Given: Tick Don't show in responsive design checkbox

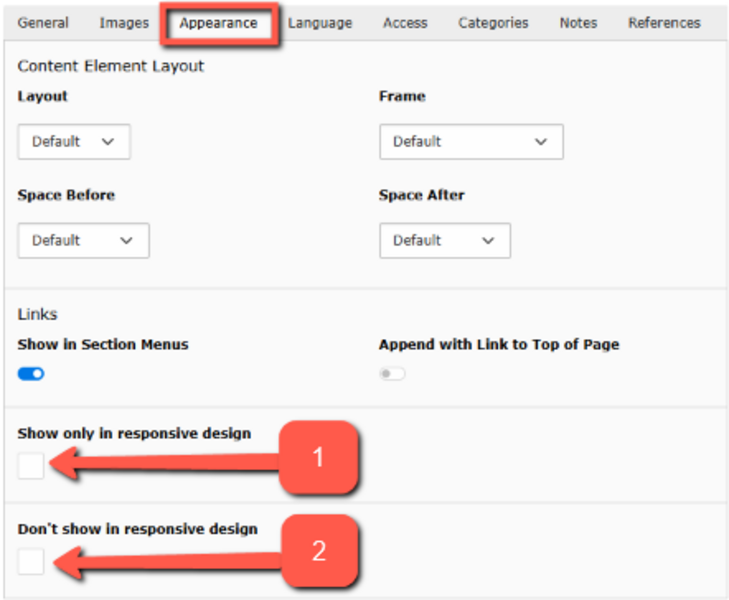Looking at the screenshot, I should (31, 561).
